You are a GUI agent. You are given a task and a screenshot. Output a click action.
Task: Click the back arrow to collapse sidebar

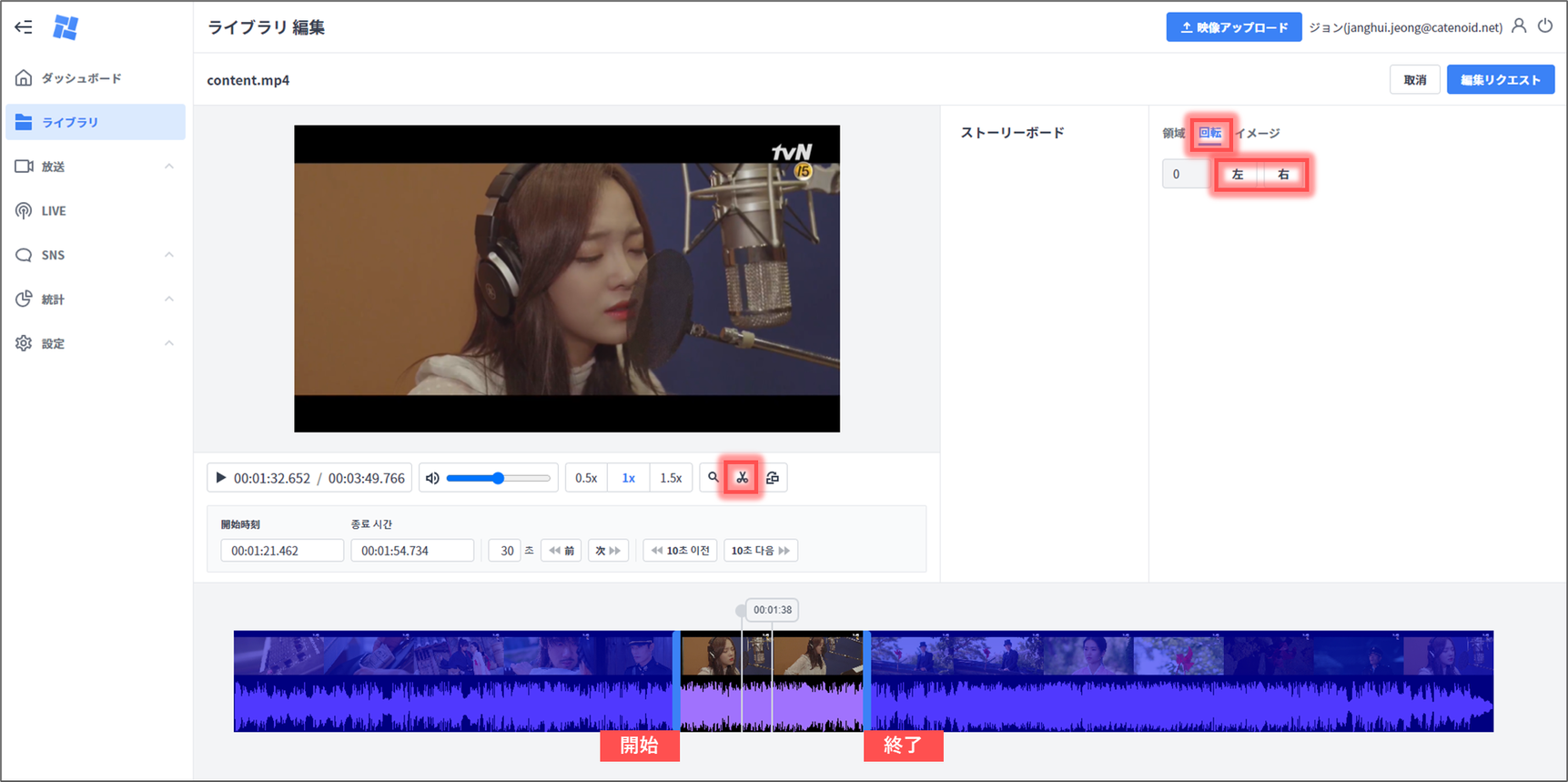point(24,27)
